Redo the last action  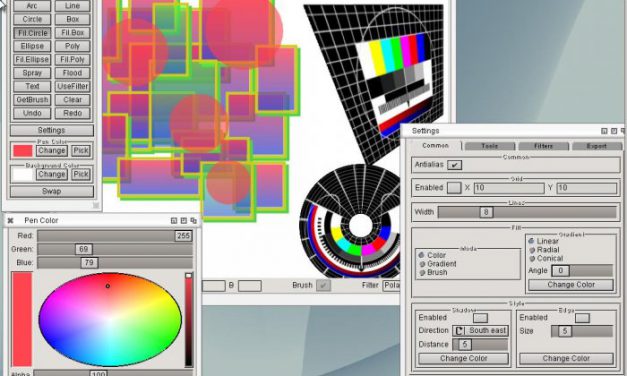[72, 113]
